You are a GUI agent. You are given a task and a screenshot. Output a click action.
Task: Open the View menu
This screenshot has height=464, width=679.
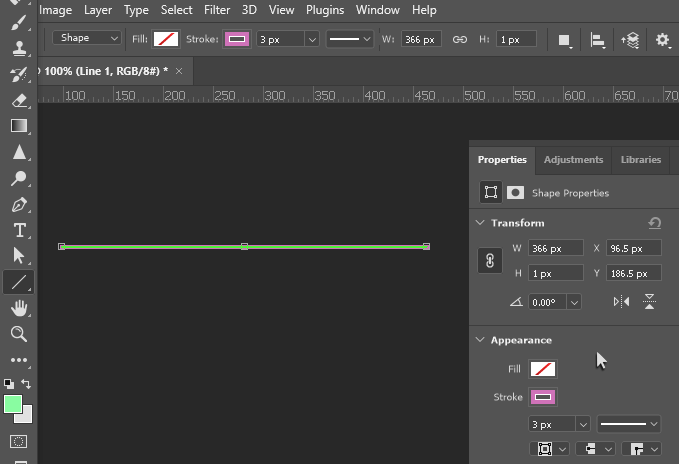(x=281, y=10)
